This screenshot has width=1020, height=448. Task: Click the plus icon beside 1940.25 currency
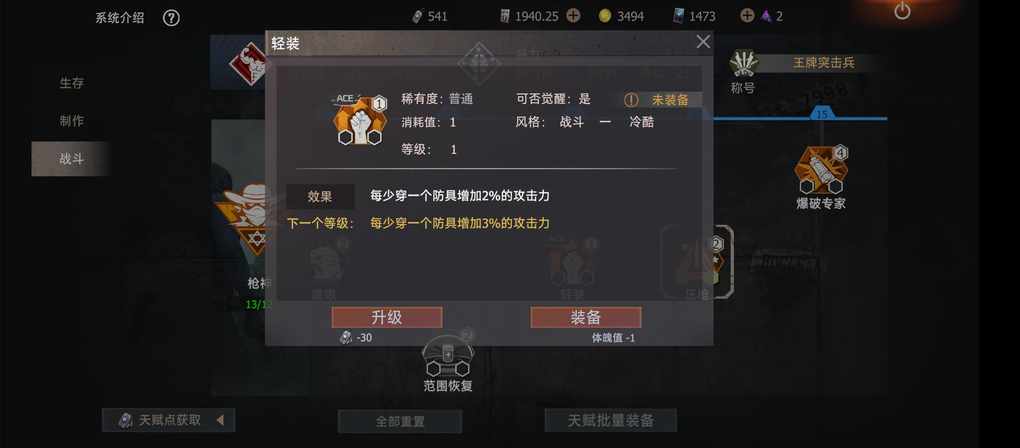(573, 16)
